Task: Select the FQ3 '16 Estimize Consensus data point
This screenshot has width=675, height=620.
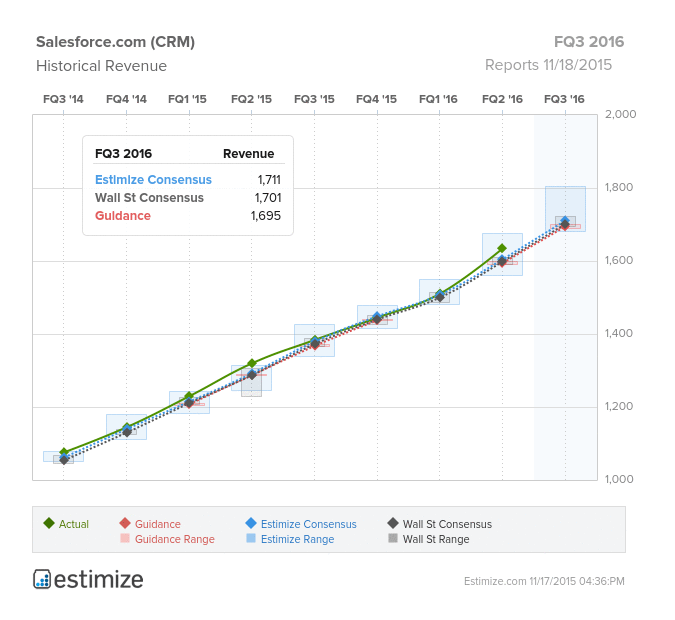Action: pyautogui.click(x=565, y=221)
